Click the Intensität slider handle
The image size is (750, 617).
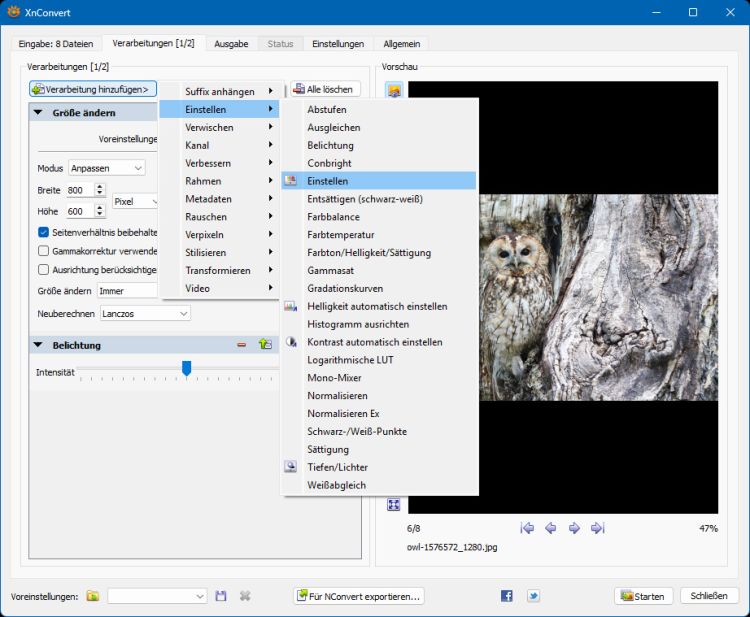[x=187, y=368]
